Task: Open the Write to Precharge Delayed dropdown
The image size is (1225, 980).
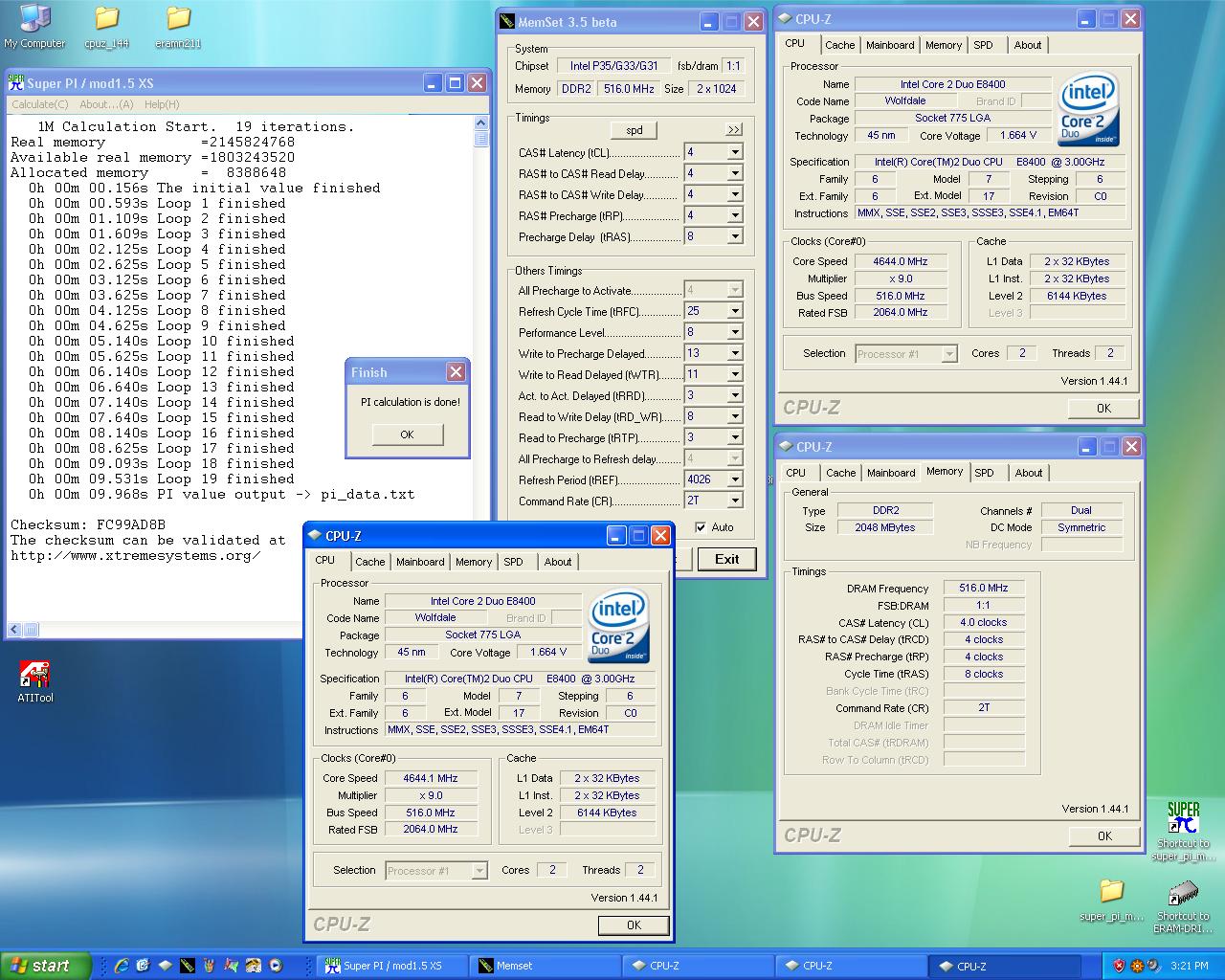Action: tap(735, 354)
